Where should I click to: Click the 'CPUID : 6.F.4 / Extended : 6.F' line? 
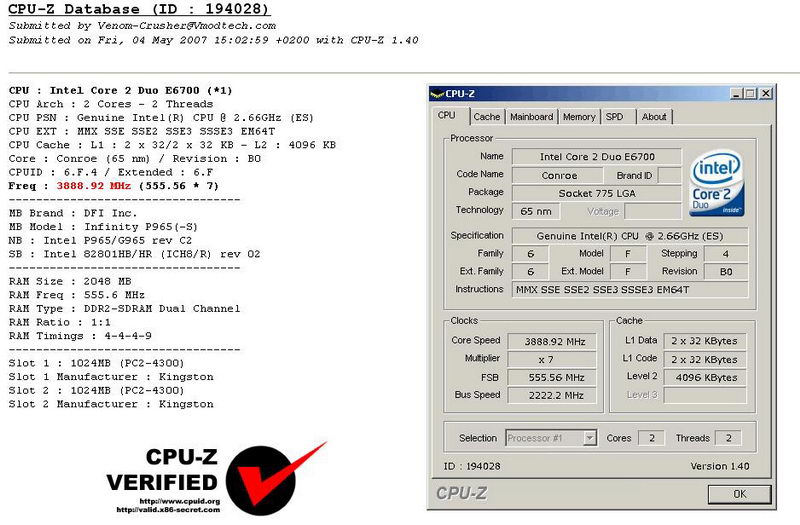(111, 172)
